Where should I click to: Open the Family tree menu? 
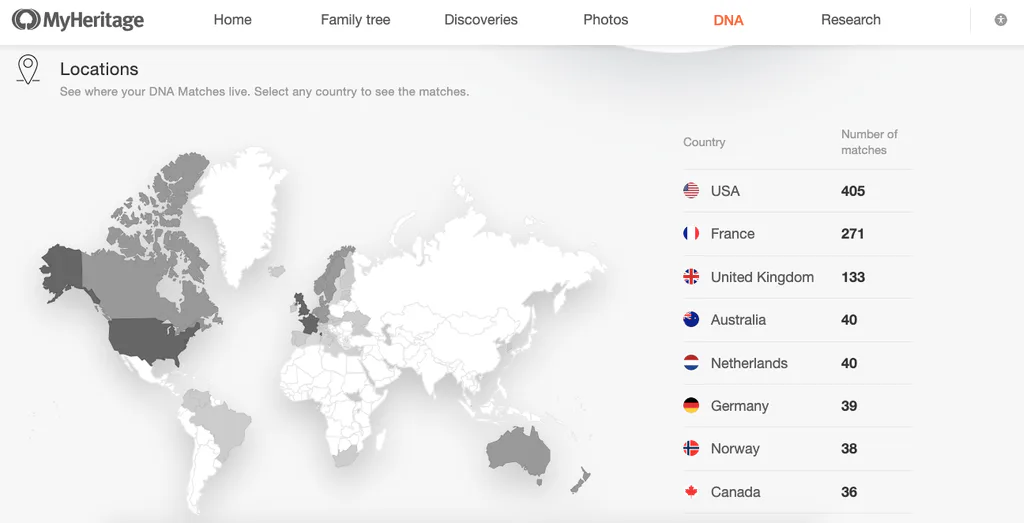click(x=355, y=20)
